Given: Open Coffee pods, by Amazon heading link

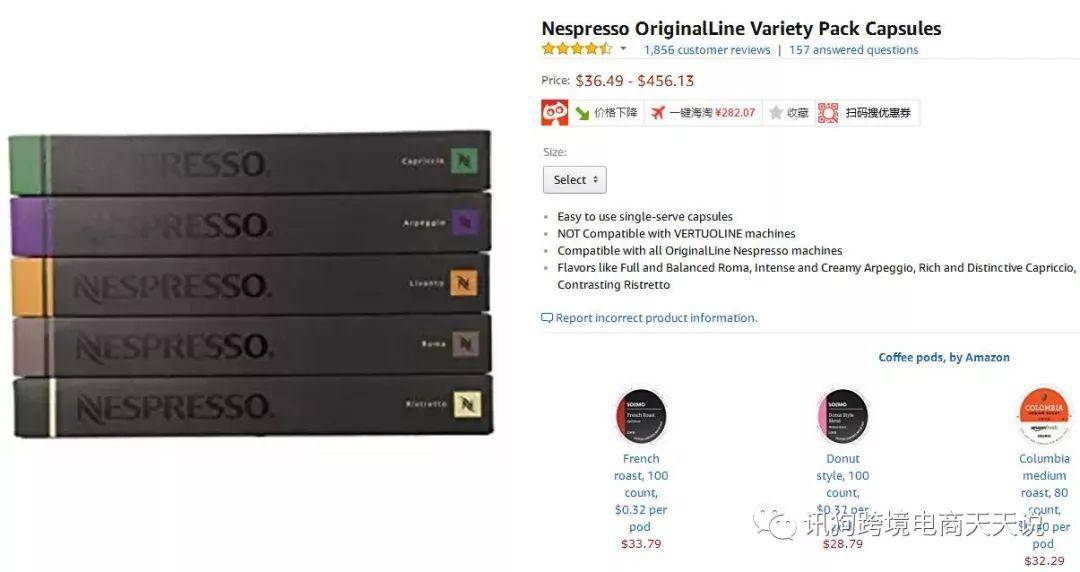Looking at the screenshot, I should (944, 357).
